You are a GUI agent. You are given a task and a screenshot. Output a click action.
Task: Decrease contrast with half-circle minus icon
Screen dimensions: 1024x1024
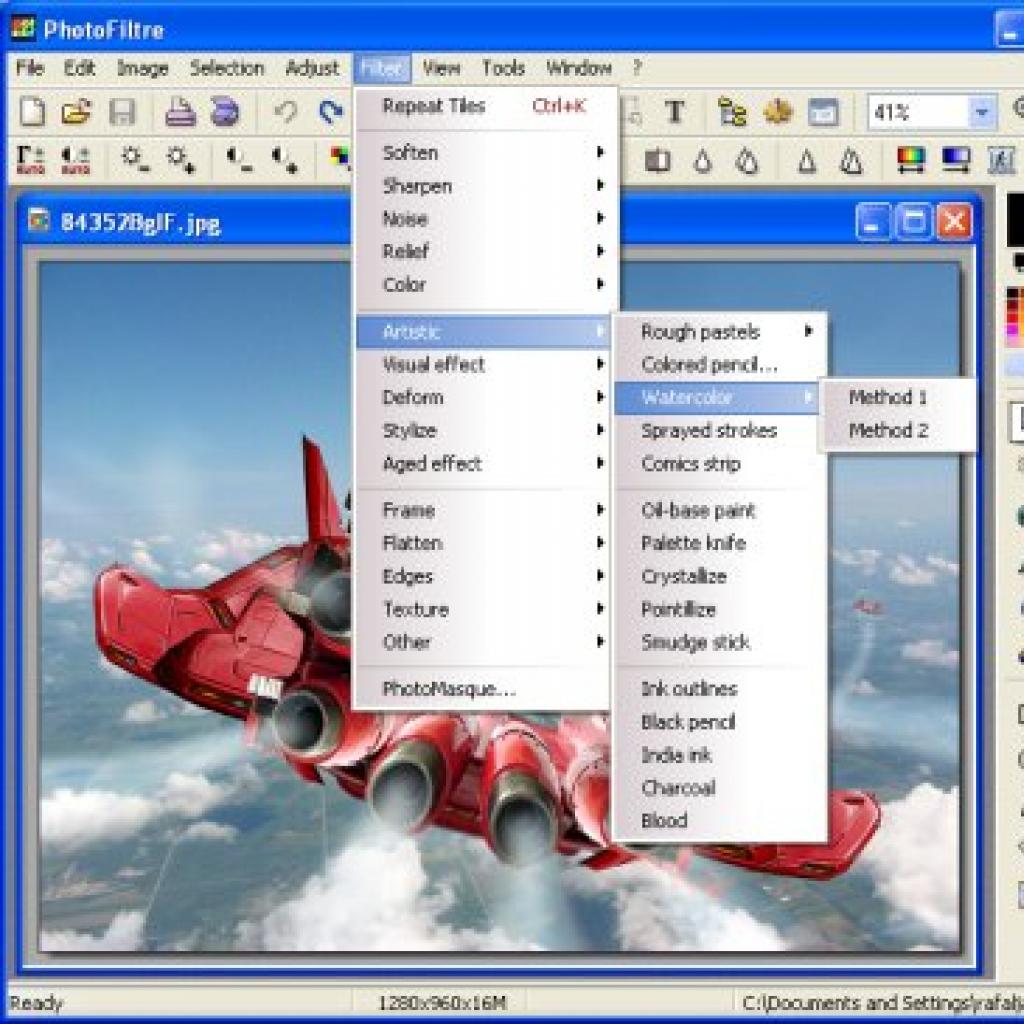click(x=239, y=159)
